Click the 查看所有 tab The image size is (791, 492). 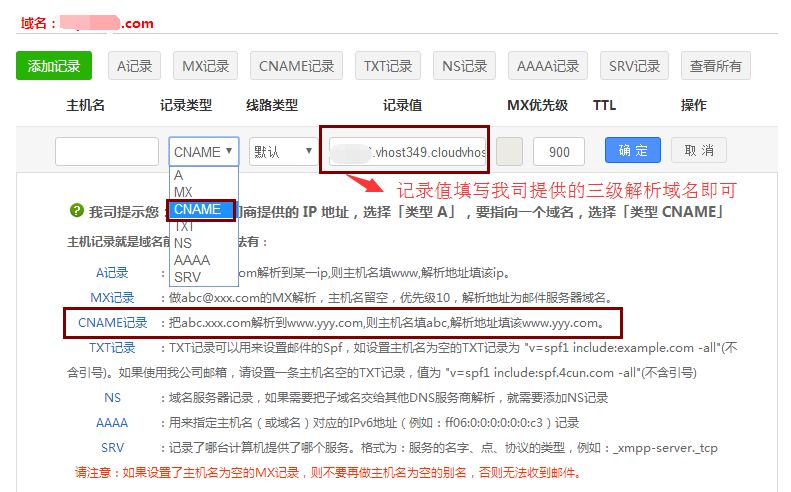tap(716, 66)
